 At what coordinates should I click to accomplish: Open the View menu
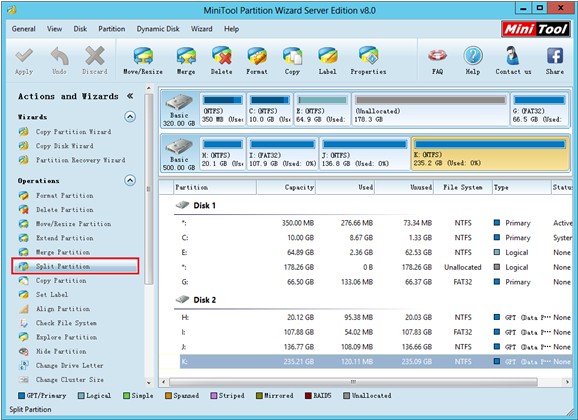55,29
